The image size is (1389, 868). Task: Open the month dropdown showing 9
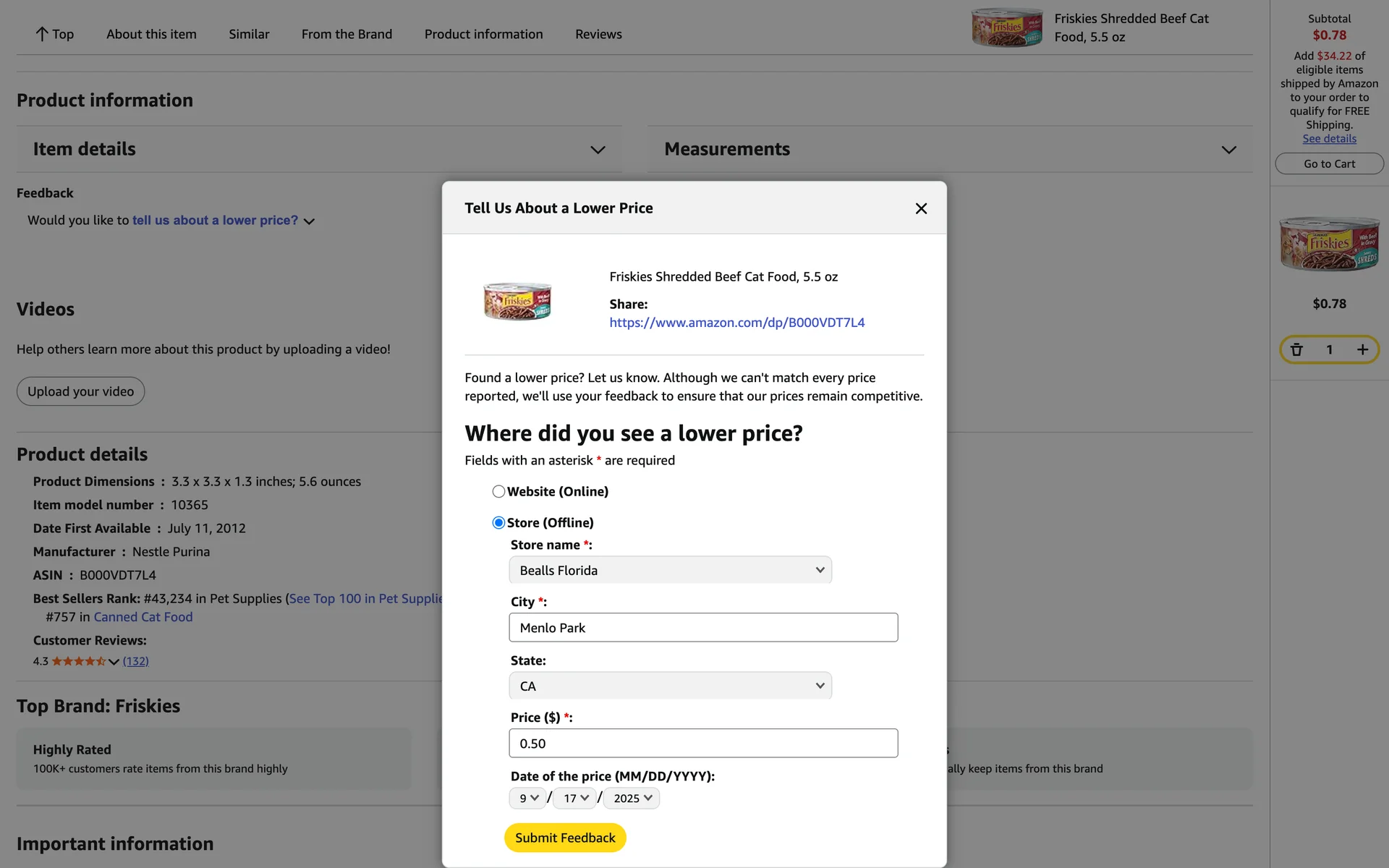point(528,798)
